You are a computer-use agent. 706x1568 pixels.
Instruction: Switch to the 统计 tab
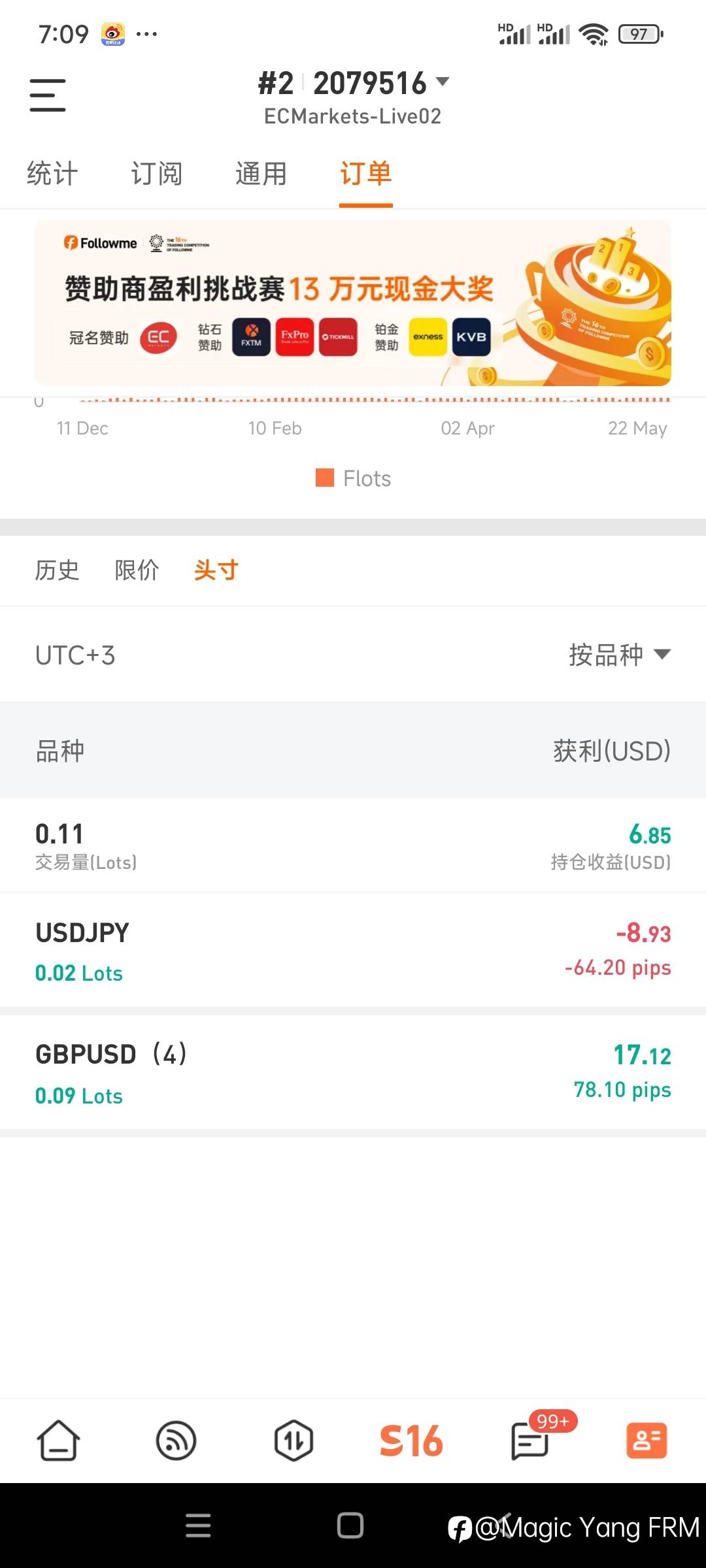52,174
